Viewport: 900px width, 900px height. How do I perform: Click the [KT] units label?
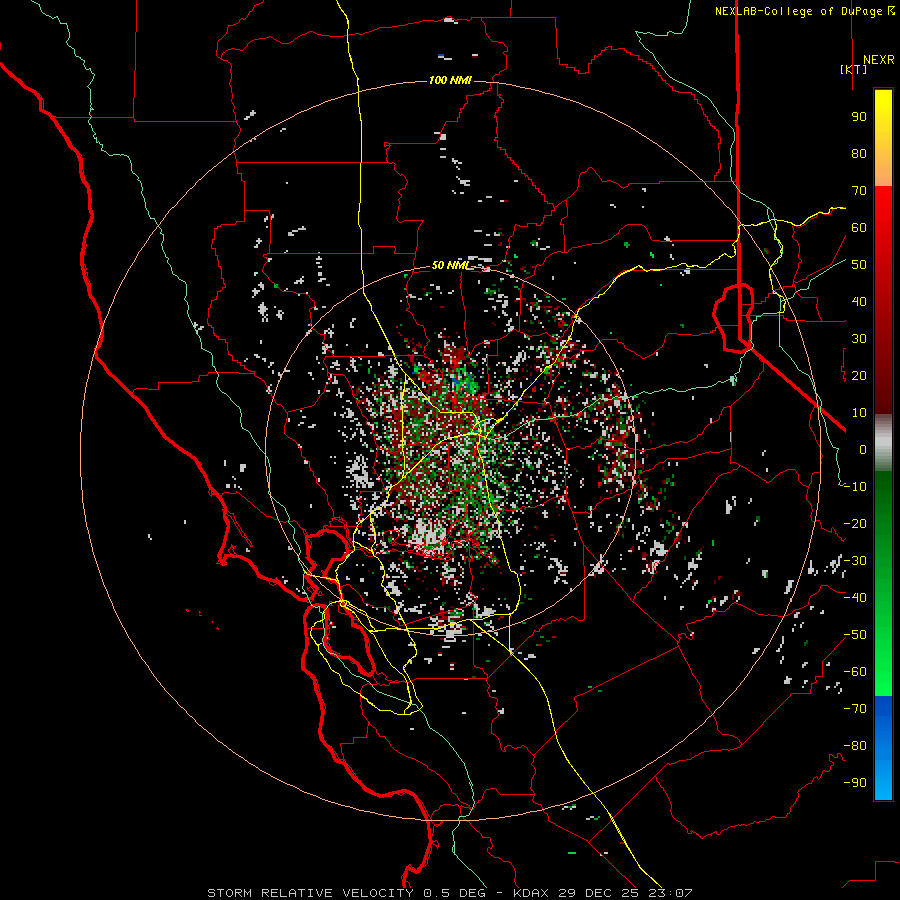tap(854, 69)
